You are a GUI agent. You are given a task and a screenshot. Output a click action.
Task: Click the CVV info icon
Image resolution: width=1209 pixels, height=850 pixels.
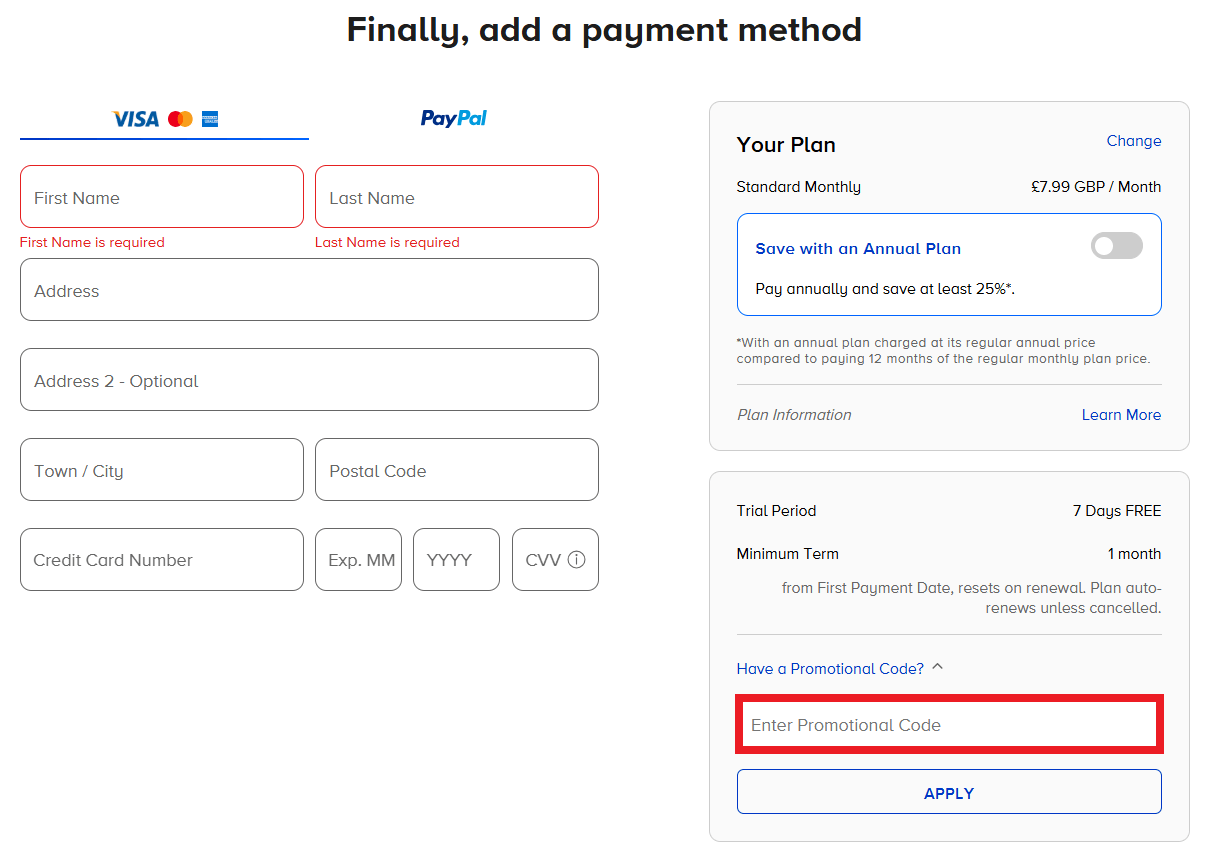(x=576, y=560)
